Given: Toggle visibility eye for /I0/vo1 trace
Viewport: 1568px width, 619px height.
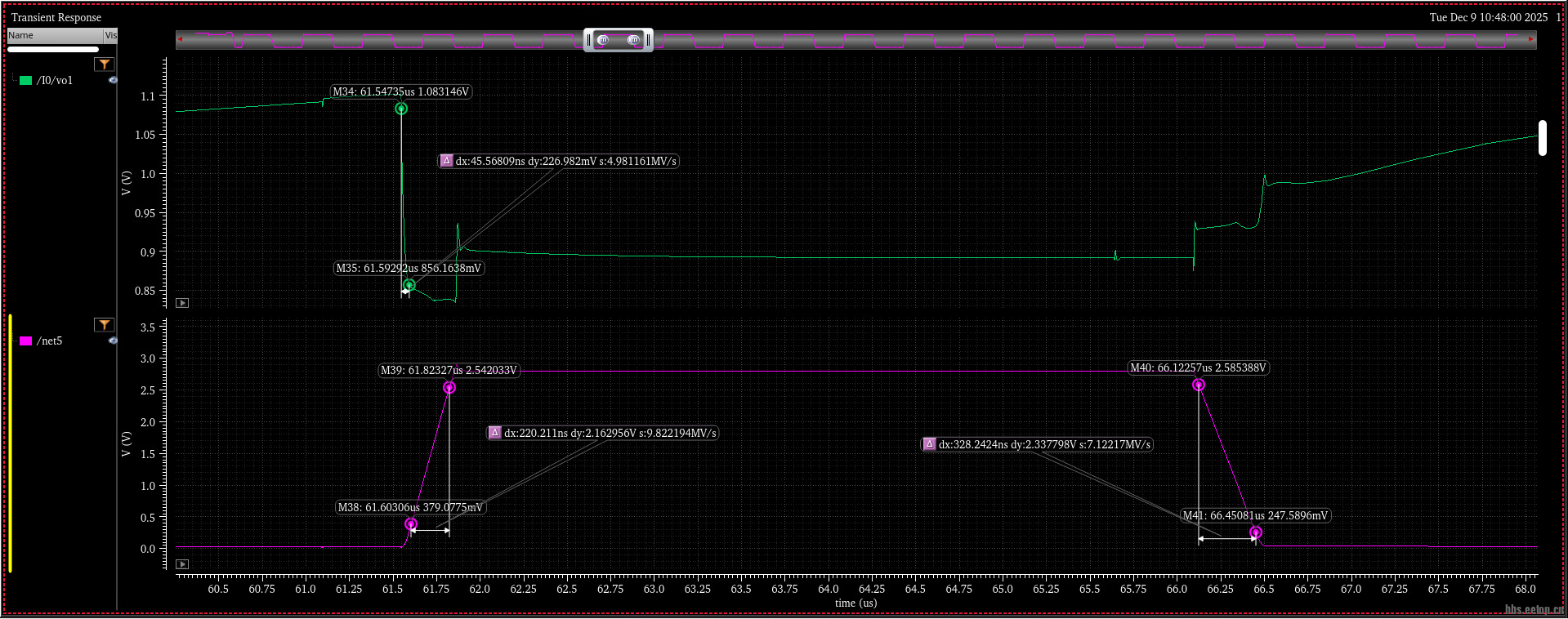Looking at the screenshot, I should pyautogui.click(x=113, y=80).
